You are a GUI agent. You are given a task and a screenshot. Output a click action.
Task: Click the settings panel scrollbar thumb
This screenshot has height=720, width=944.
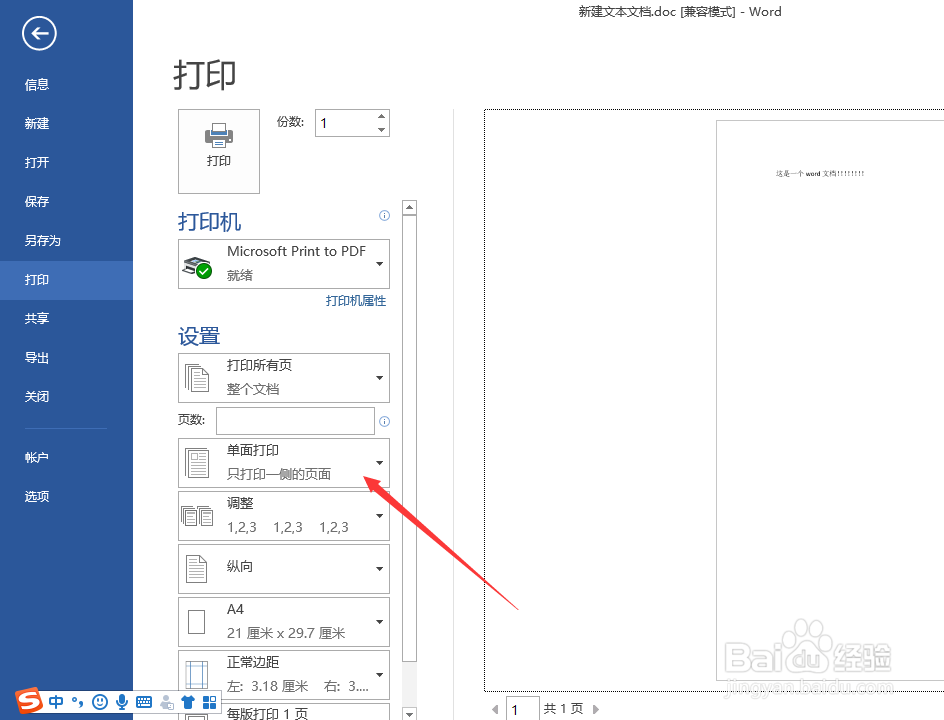tap(409, 438)
